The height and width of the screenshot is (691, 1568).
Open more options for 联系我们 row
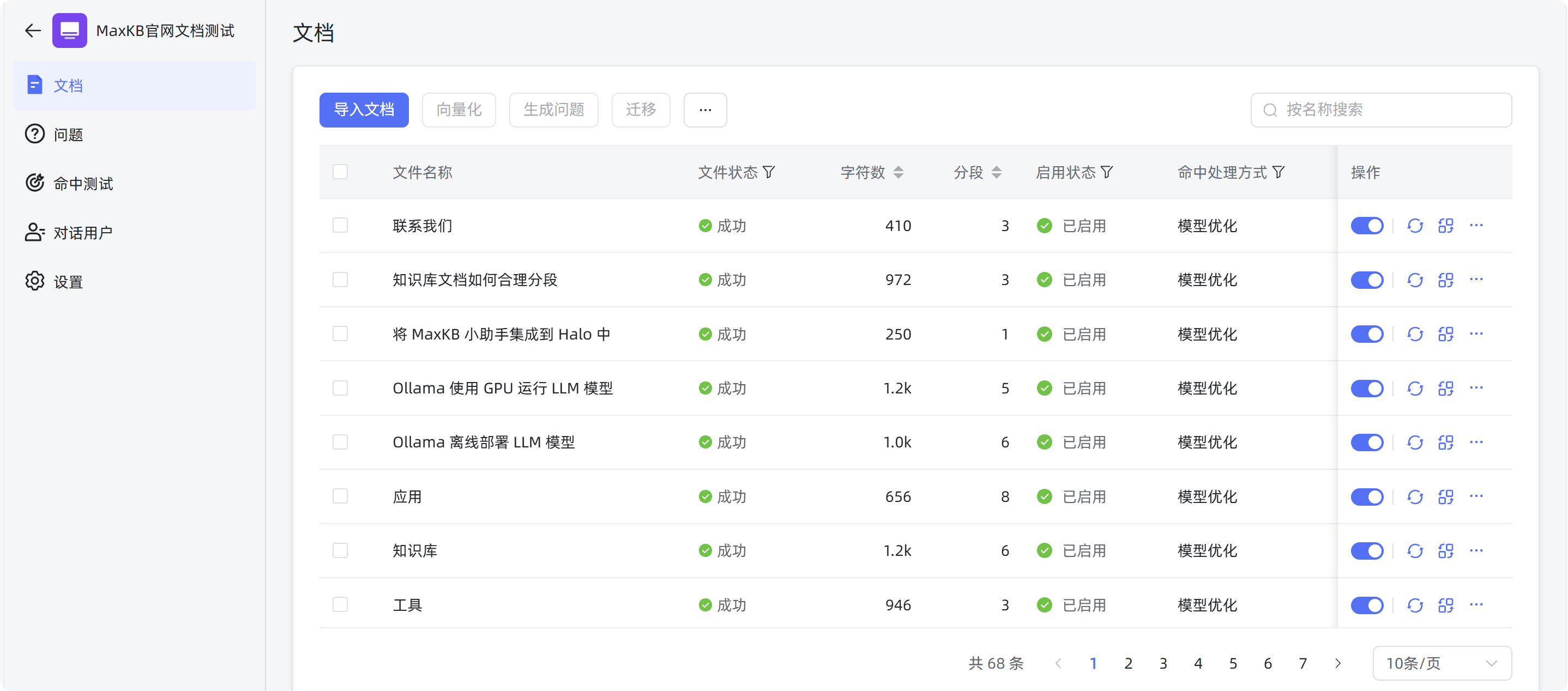pyautogui.click(x=1476, y=226)
